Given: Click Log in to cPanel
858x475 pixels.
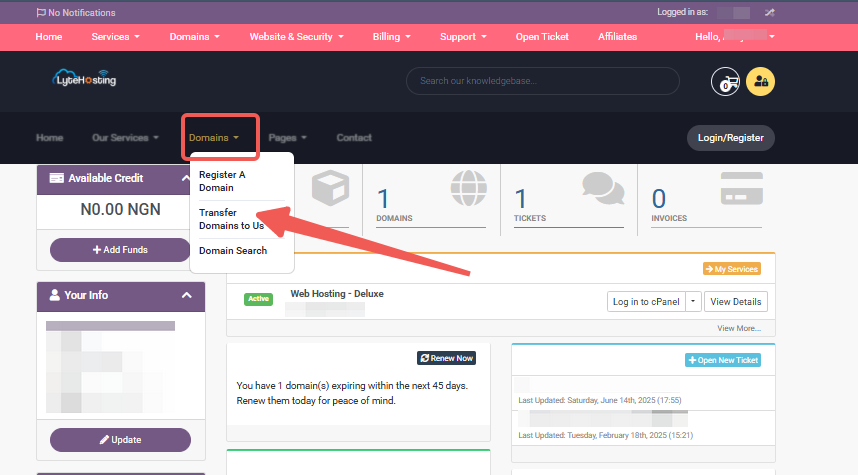Looking at the screenshot, I should [x=646, y=302].
